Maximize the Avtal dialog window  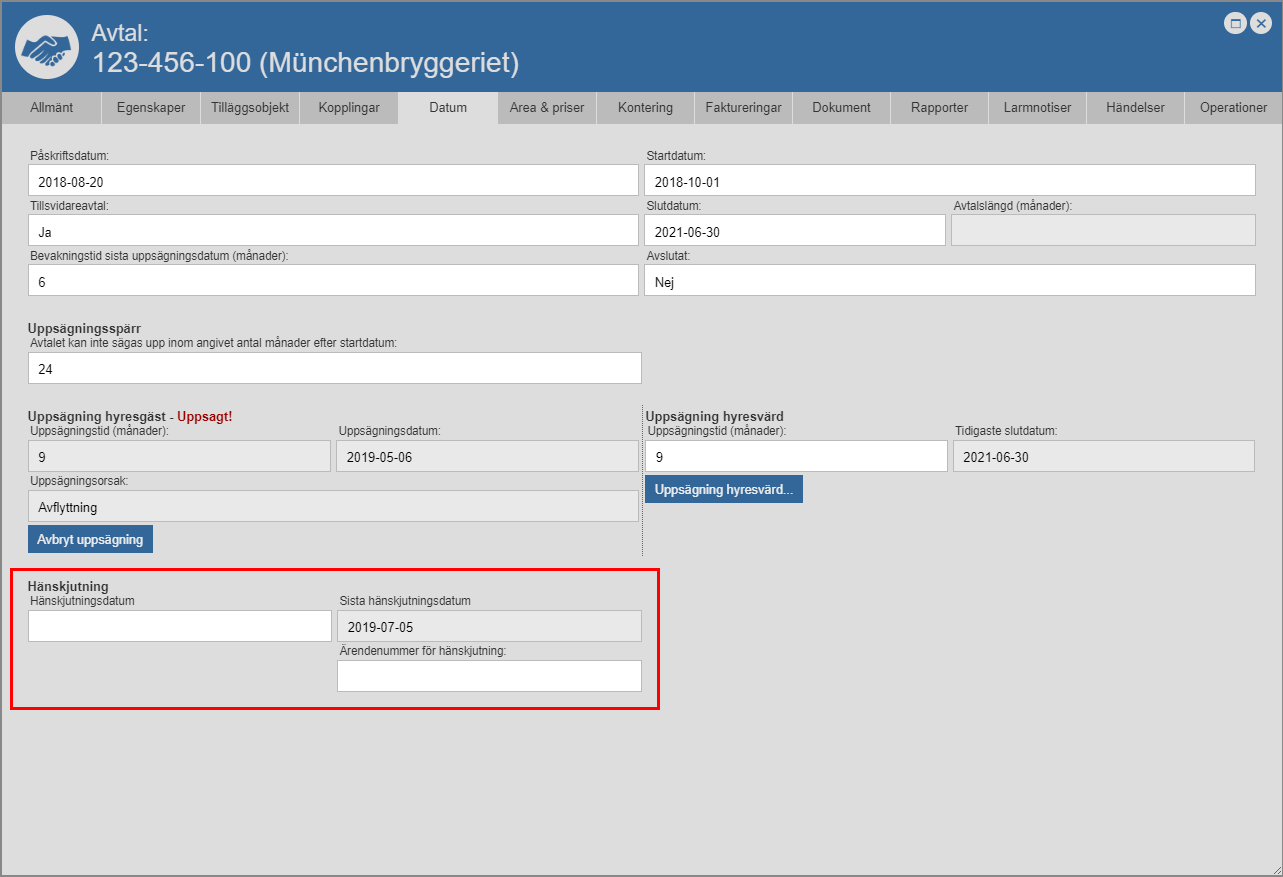[1236, 24]
